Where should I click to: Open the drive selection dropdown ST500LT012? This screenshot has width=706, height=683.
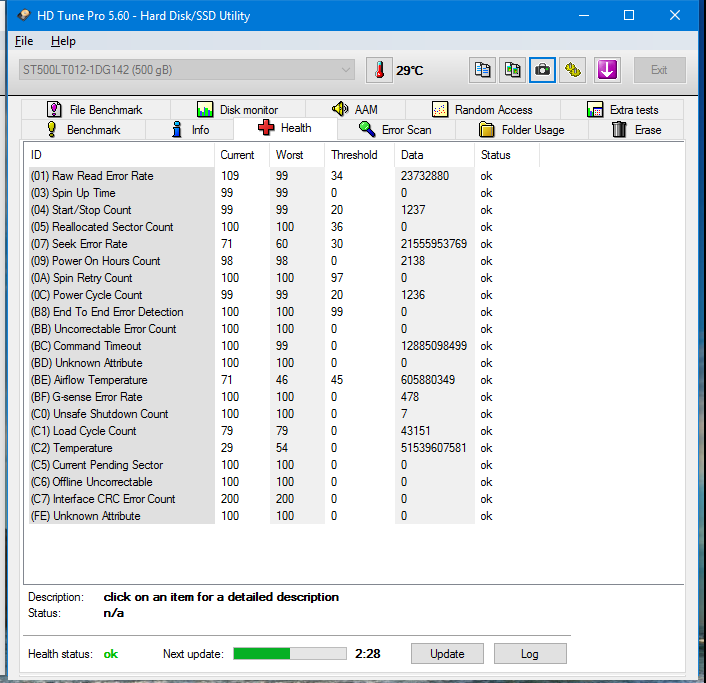click(187, 70)
